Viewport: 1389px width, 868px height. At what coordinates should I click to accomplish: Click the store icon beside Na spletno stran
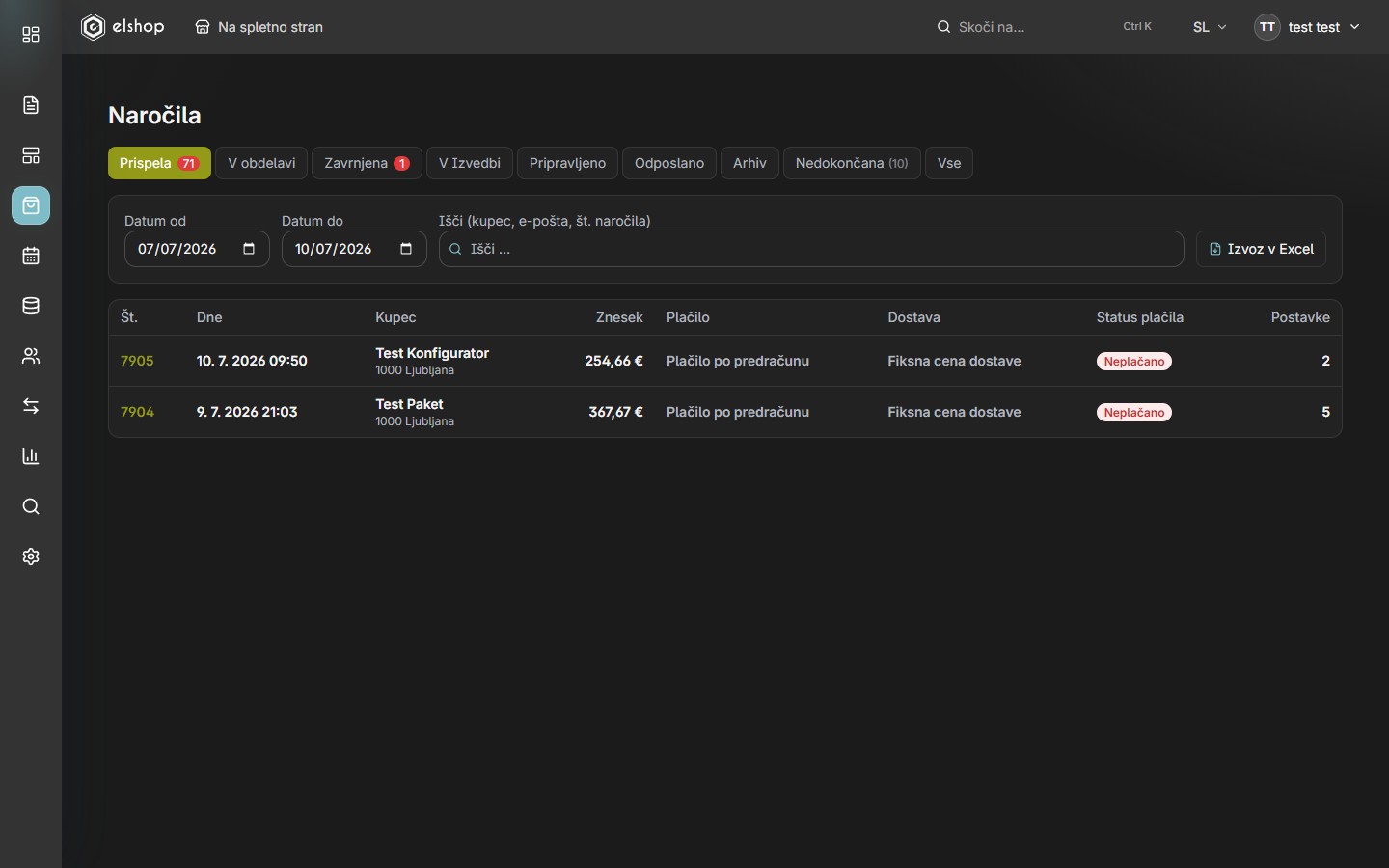[x=203, y=27]
